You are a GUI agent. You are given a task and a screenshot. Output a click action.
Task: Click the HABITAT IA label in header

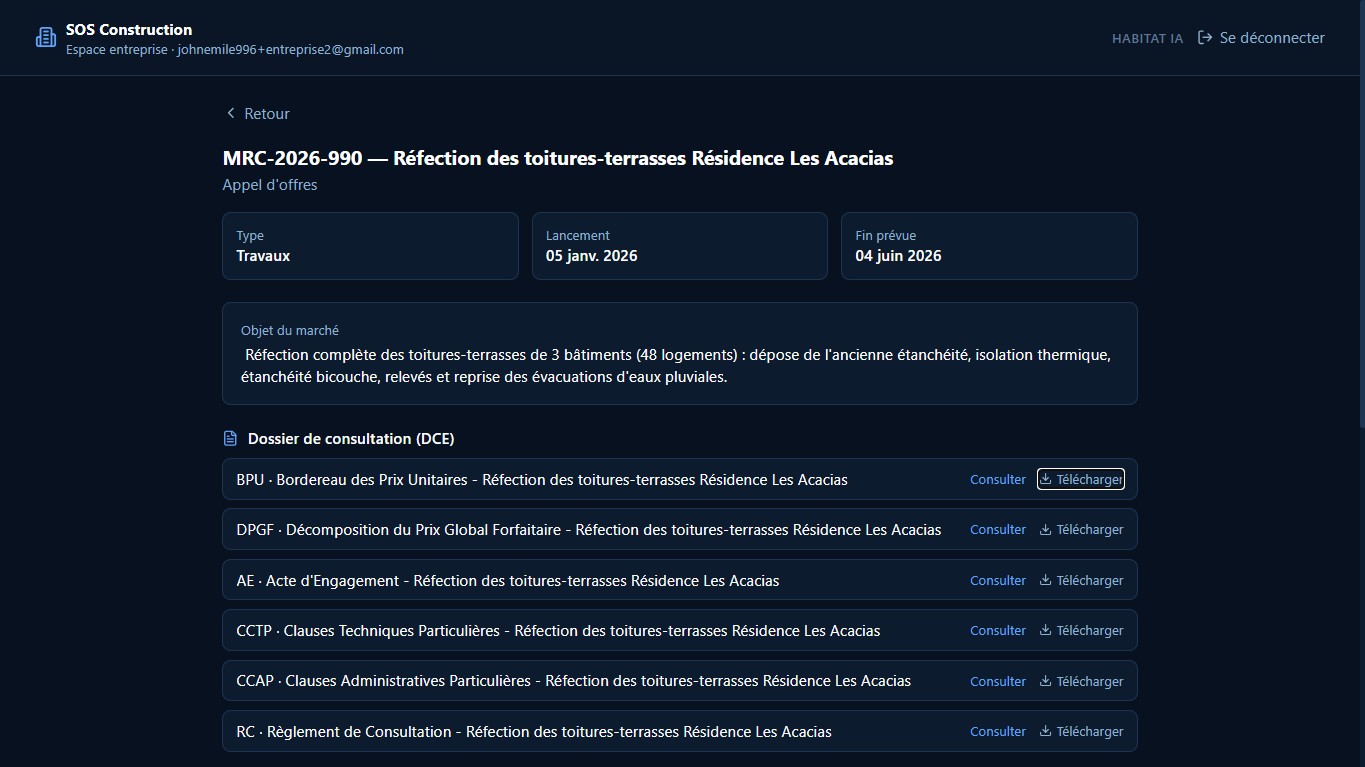(1147, 38)
